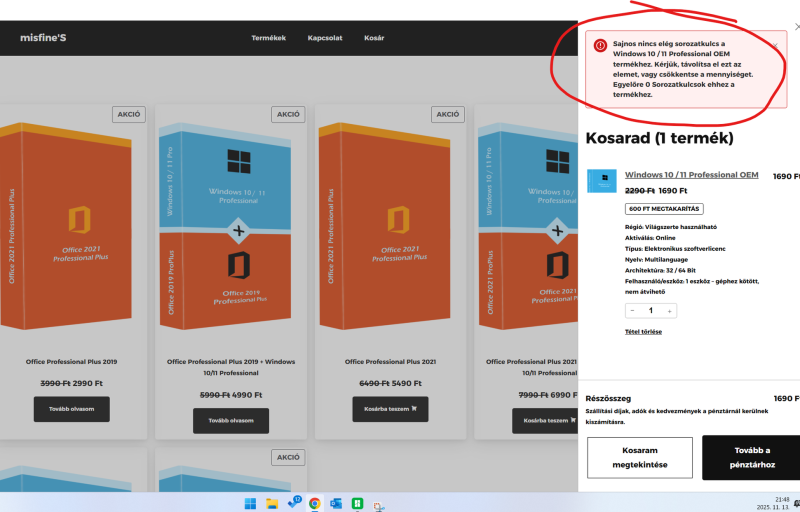Increase cart quantity with plus button
The width and height of the screenshot is (800, 512).
tap(669, 311)
